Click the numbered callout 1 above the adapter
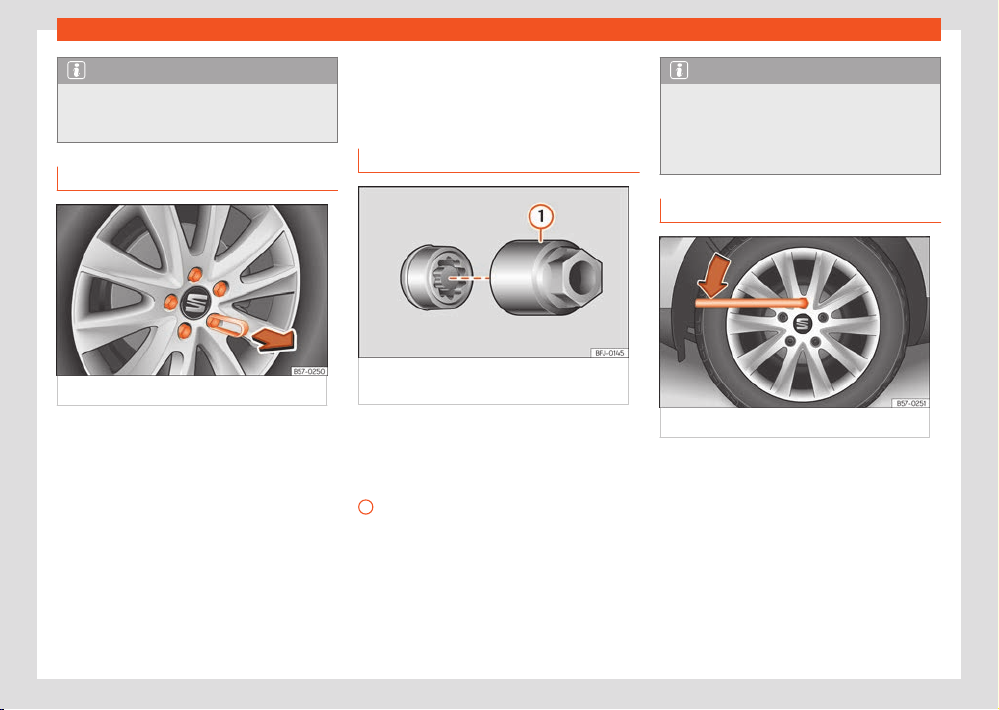 (541, 217)
